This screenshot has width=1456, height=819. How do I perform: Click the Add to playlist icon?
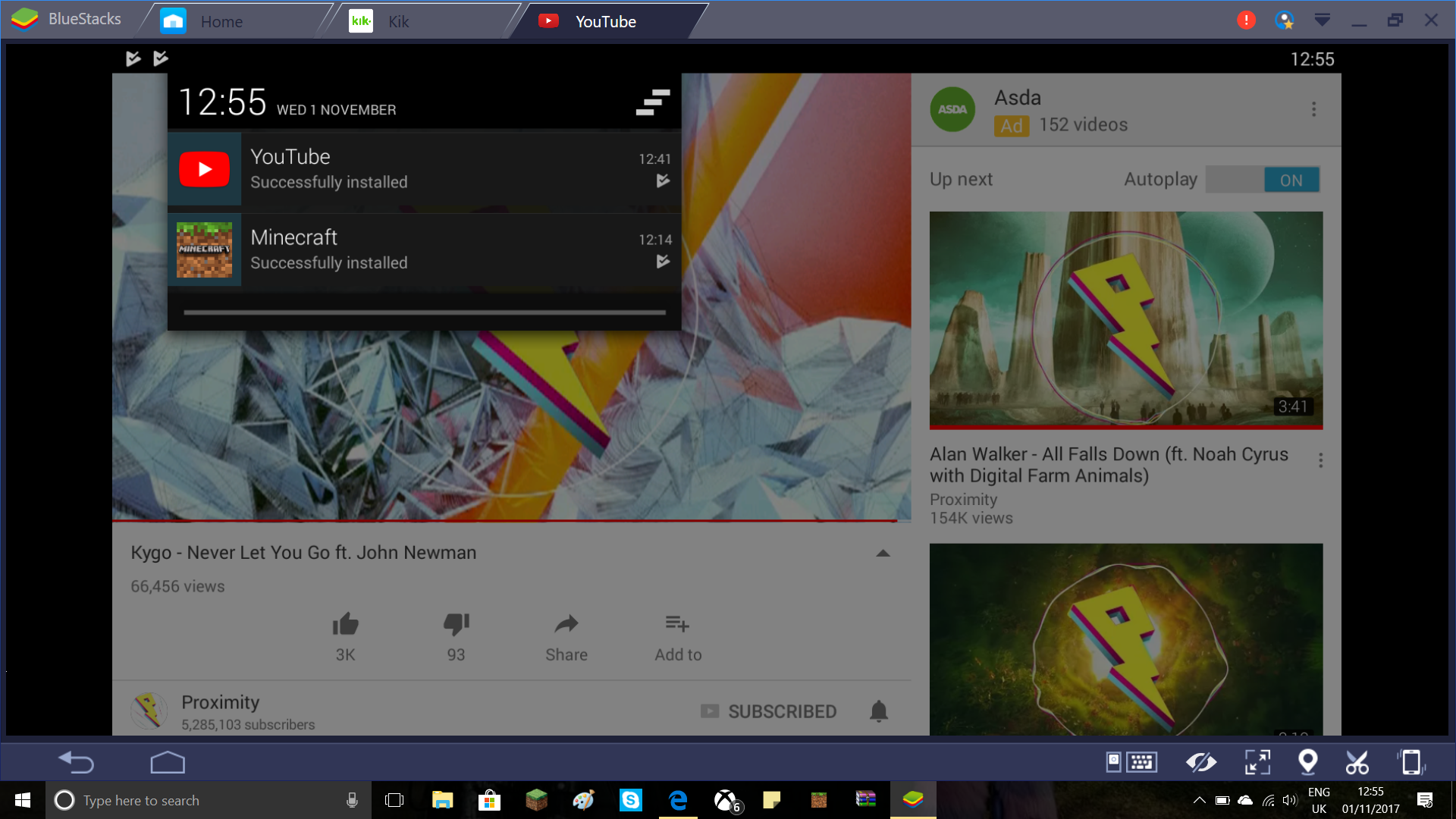tap(677, 624)
